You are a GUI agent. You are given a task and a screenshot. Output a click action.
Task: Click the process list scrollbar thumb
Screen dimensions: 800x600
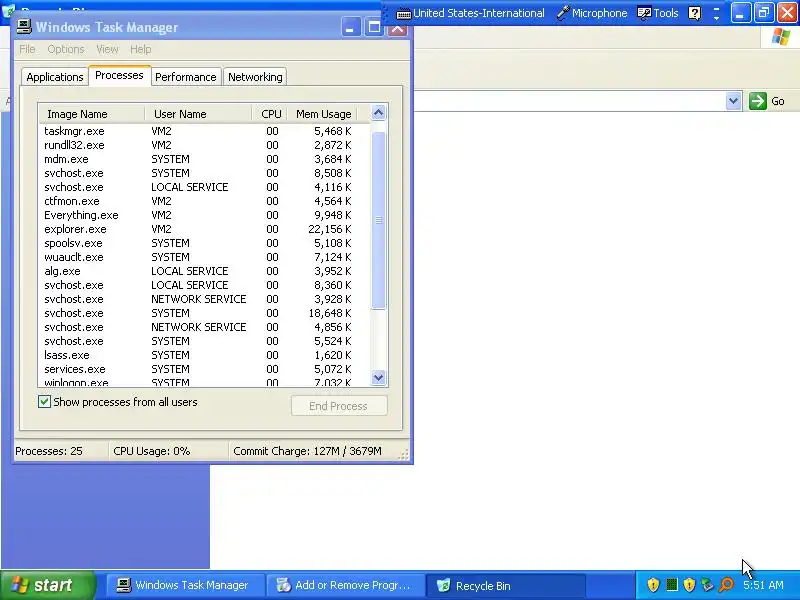379,220
